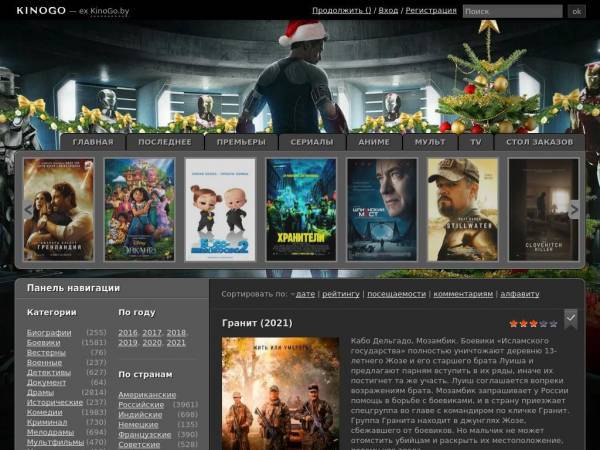
Task: Click the Продолжить () link
Action: point(341,11)
